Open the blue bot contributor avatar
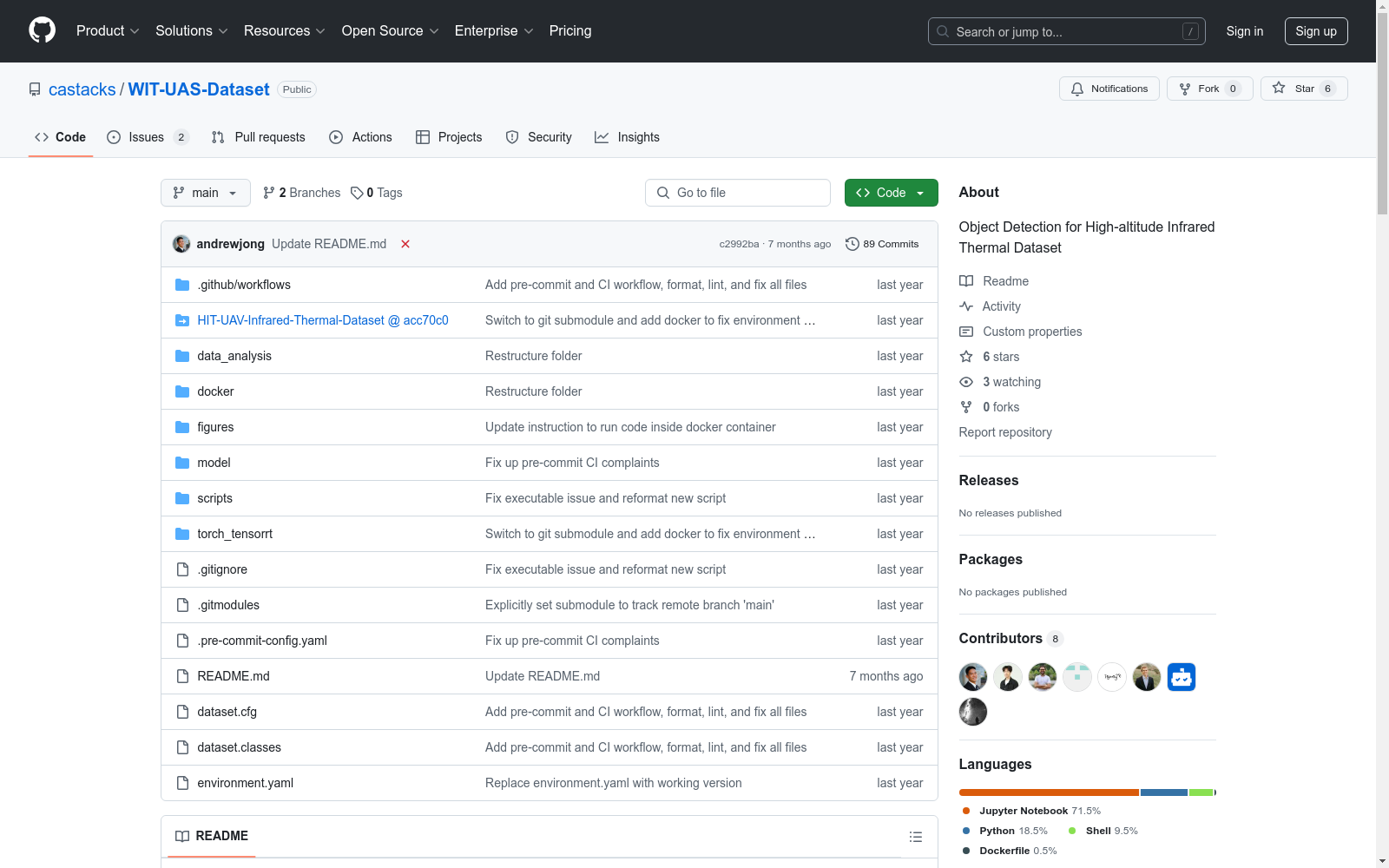Image resolution: width=1389 pixels, height=868 pixels. 1182,677
